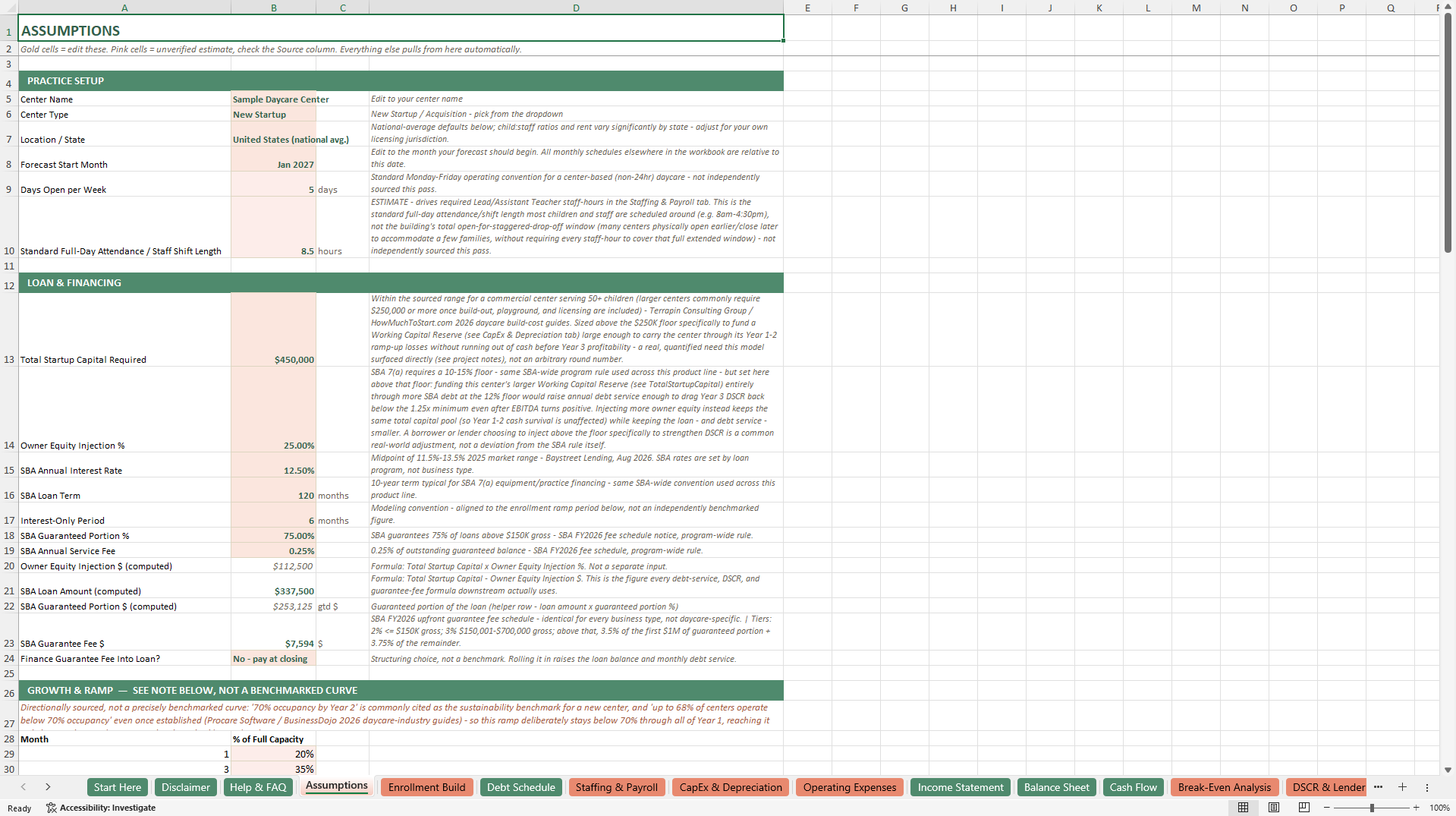Select the '35%' month 3 capacity cell

click(273, 769)
